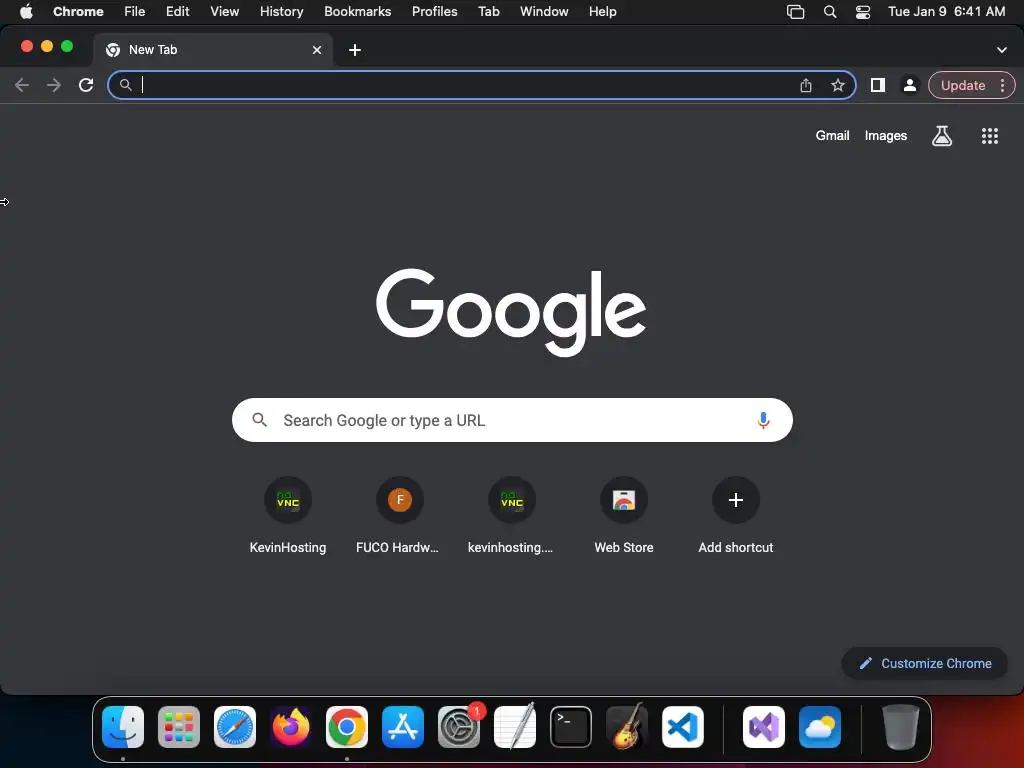The height and width of the screenshot is (768, 1024).
Task: Open TextEdit from the Dock
Action: (515, 727)
